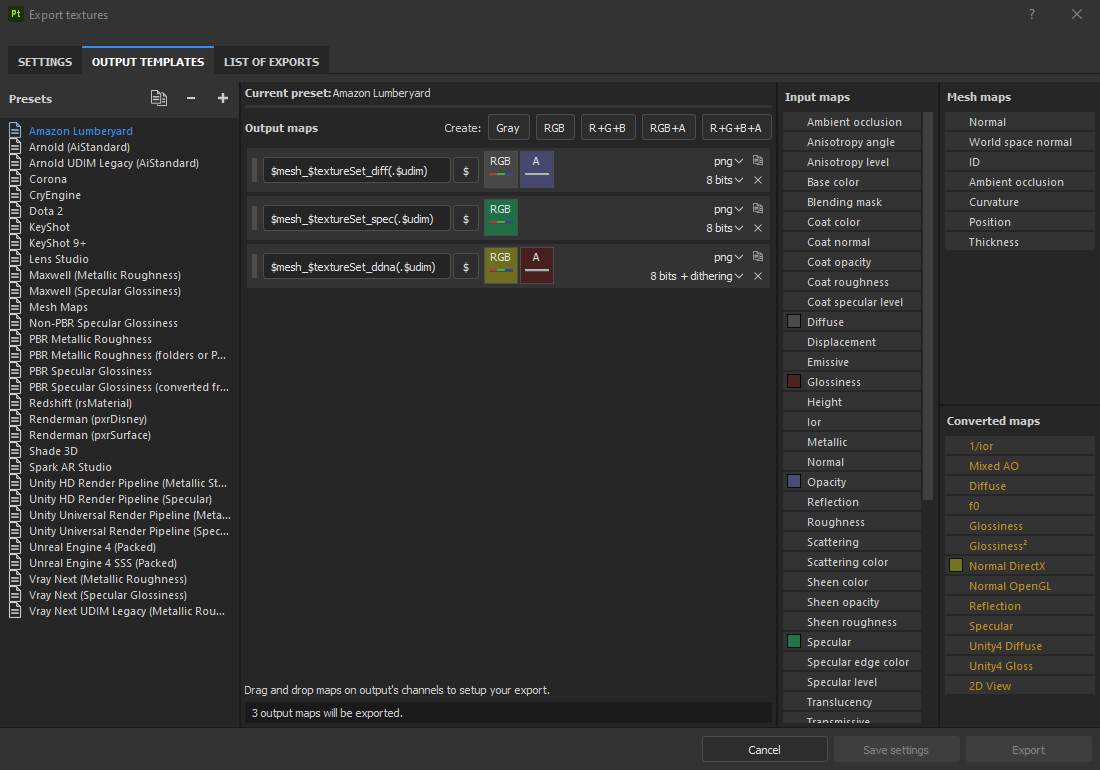1100x770 pixels.
Task: Grab drag handle of diff output map
Action: 255,170
